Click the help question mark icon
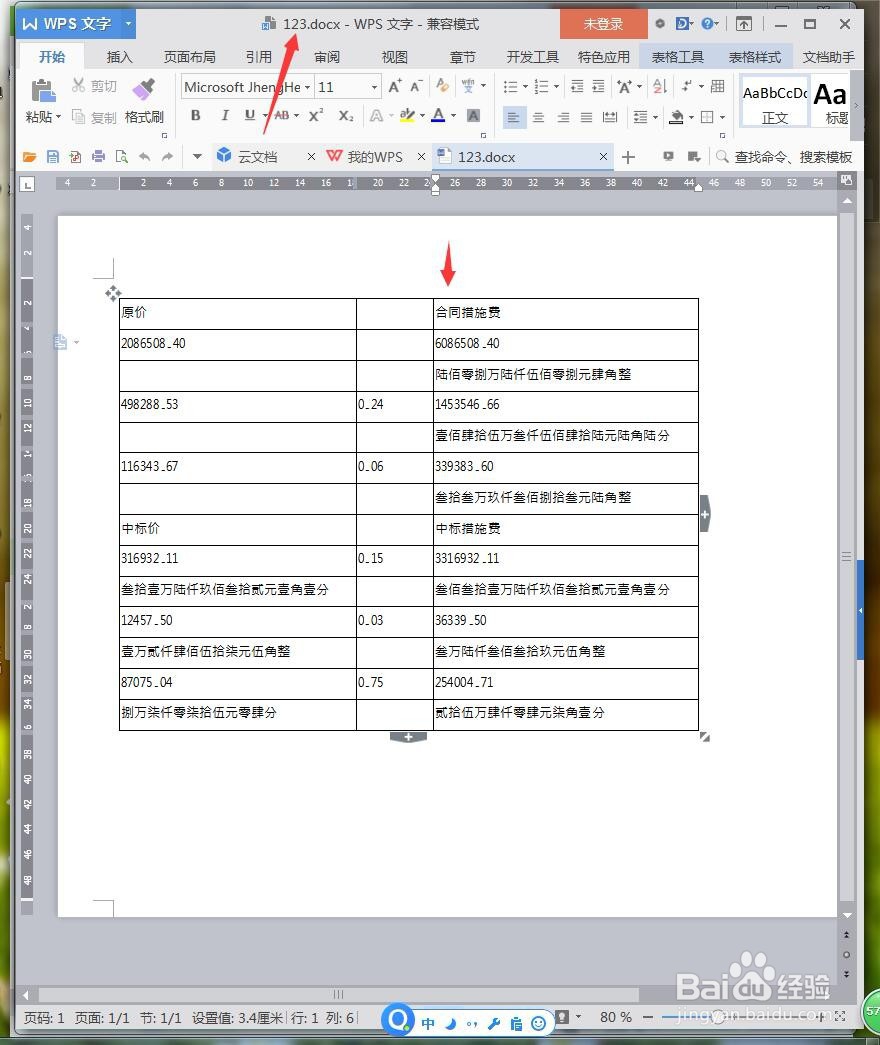This screenshot has height=1045, width=880. [706, 24]
